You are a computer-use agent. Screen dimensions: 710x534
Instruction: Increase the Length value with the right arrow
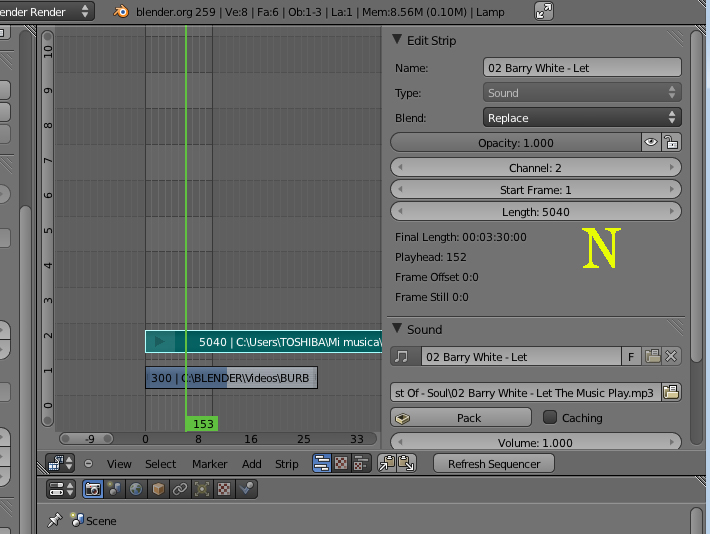click(x=672, y=212)
